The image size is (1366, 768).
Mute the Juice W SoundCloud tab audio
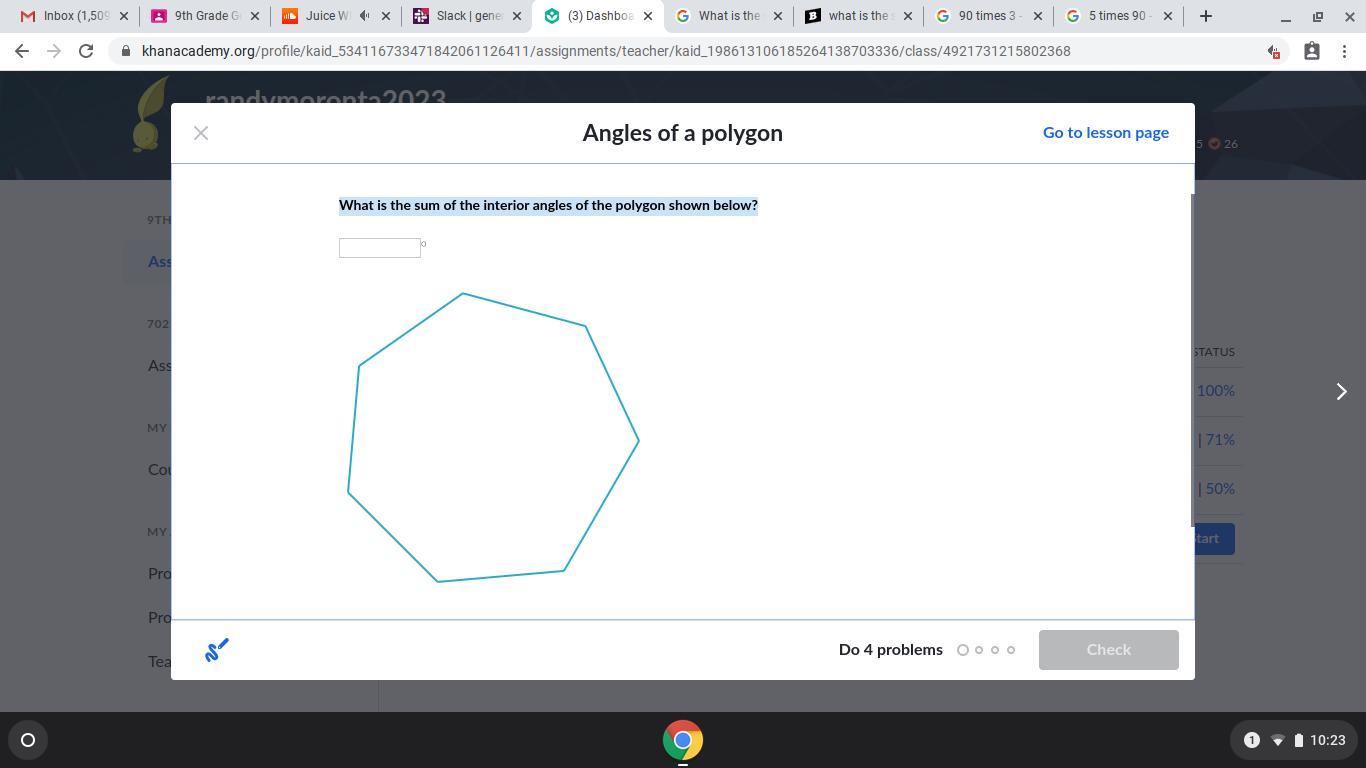(365, 16)
